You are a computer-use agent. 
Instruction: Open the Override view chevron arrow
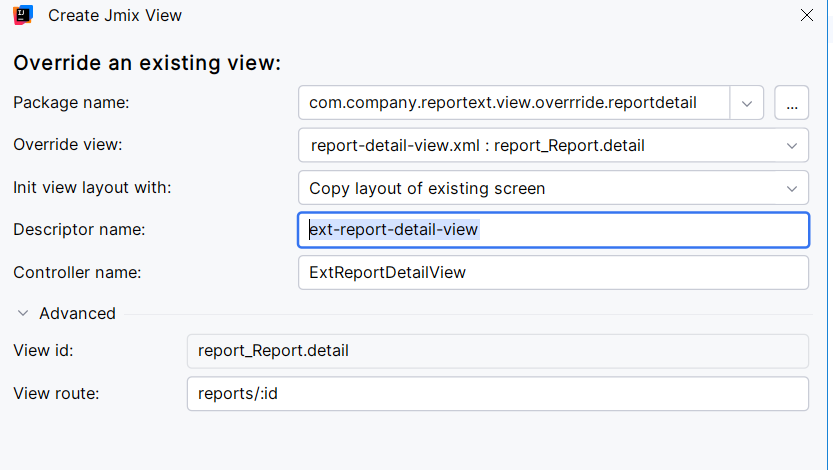coord(792,146)
